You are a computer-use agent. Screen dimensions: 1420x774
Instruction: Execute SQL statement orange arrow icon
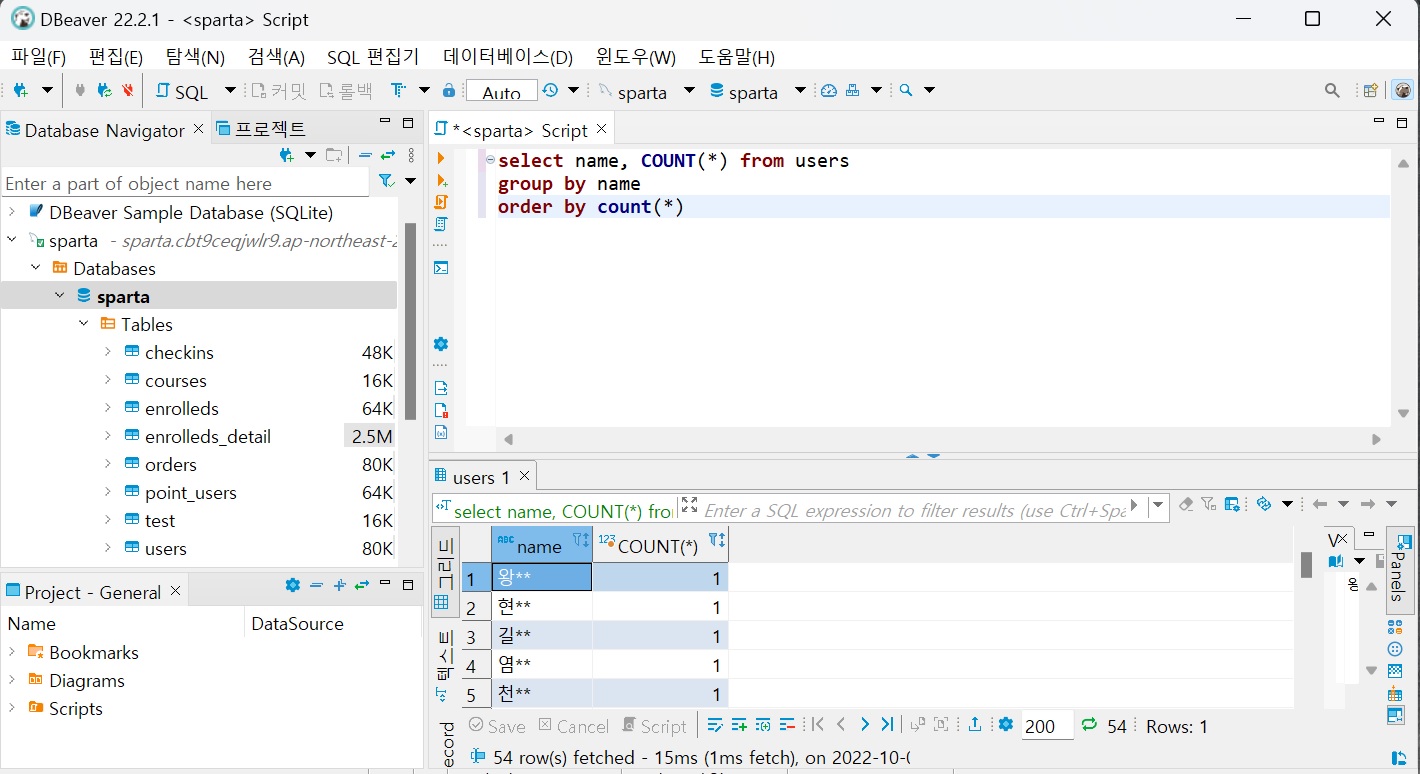(441, 158)
